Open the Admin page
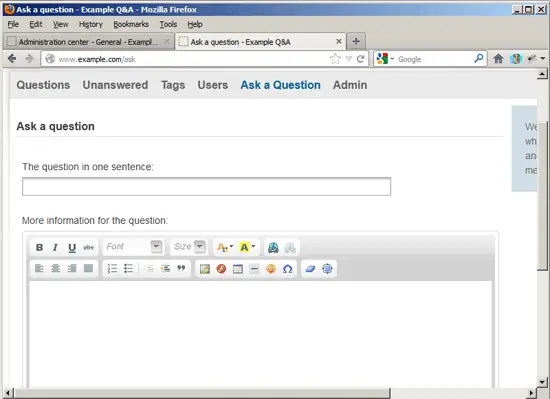Image resolution: width=550 pixels, height=399 pixels. (x=350, y=85)
